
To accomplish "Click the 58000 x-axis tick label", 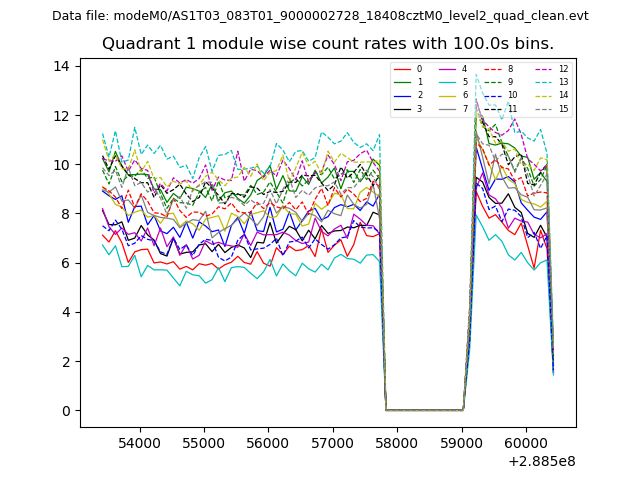I will [x=397, y=442].
